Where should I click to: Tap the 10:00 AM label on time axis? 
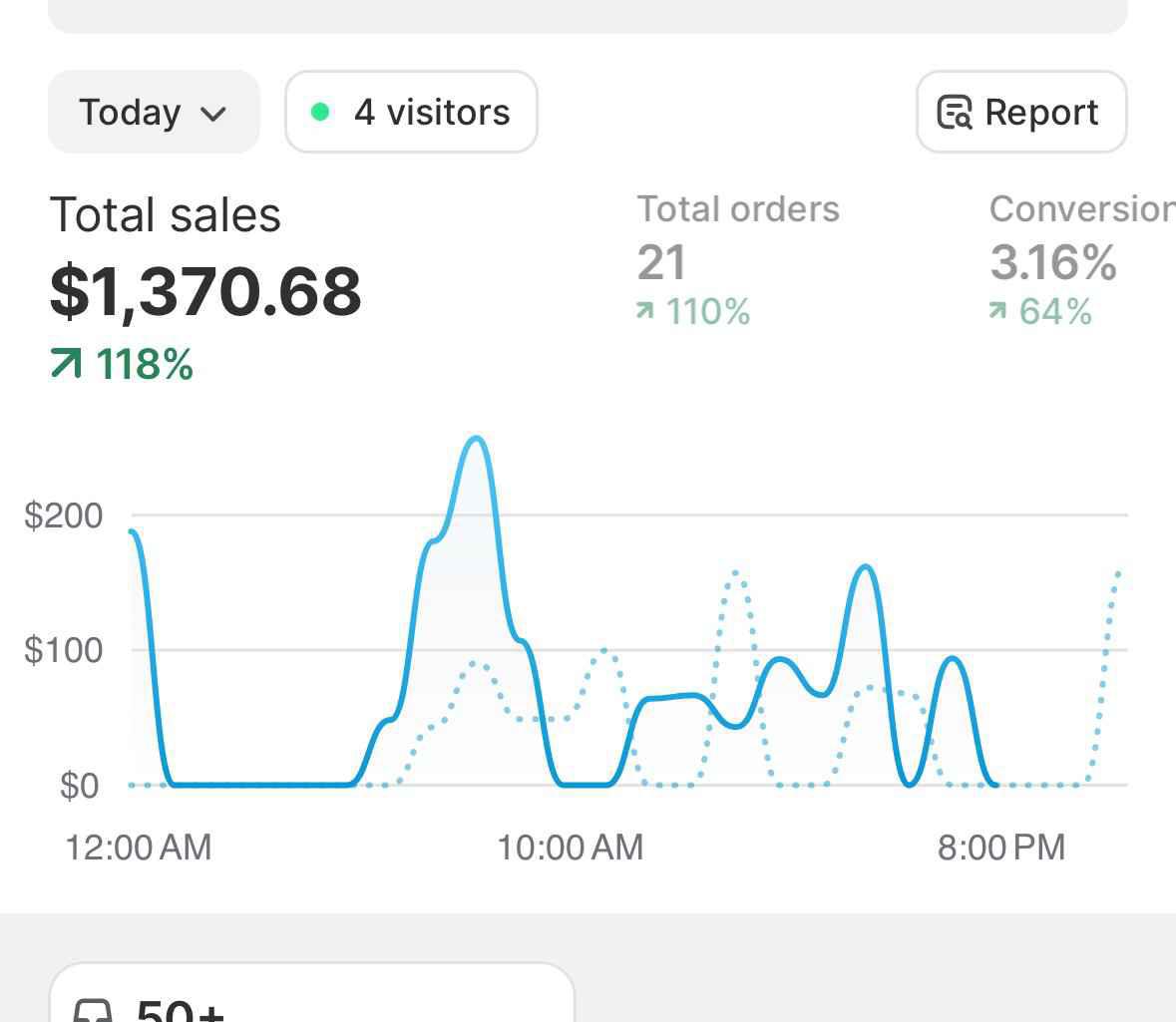(570, 848)
